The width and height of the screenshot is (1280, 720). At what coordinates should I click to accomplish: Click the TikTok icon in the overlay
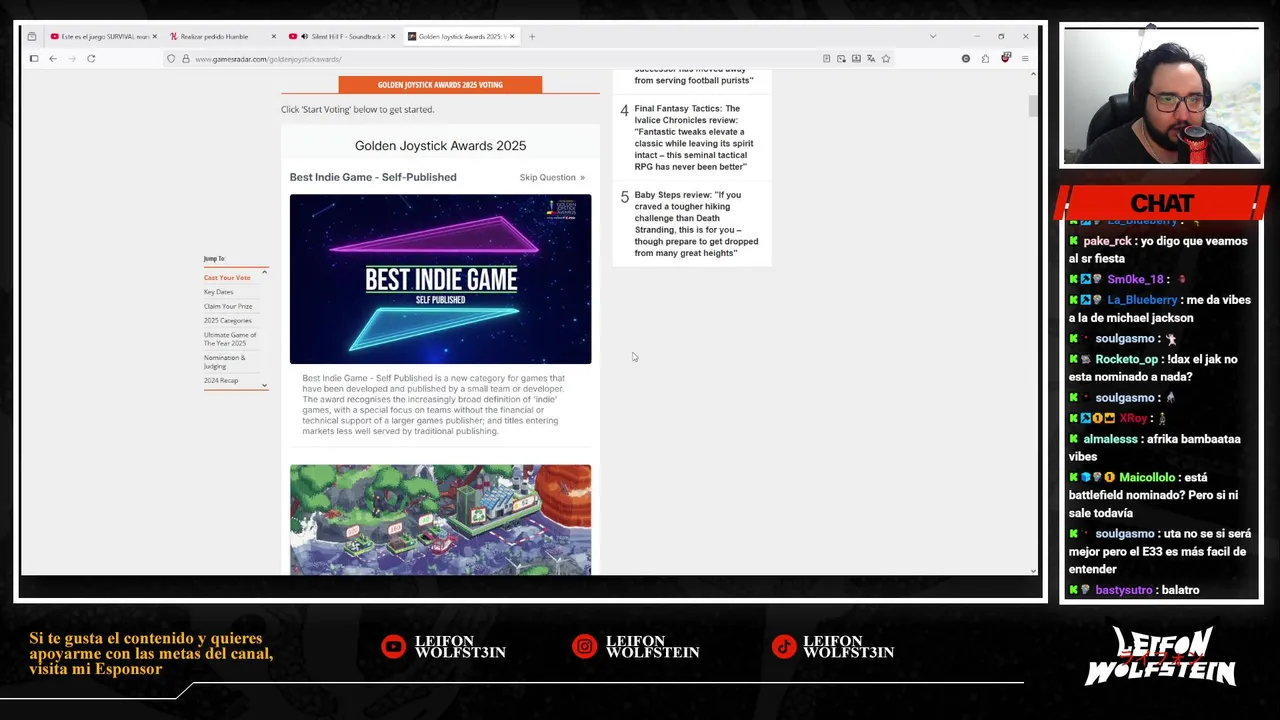785,647
